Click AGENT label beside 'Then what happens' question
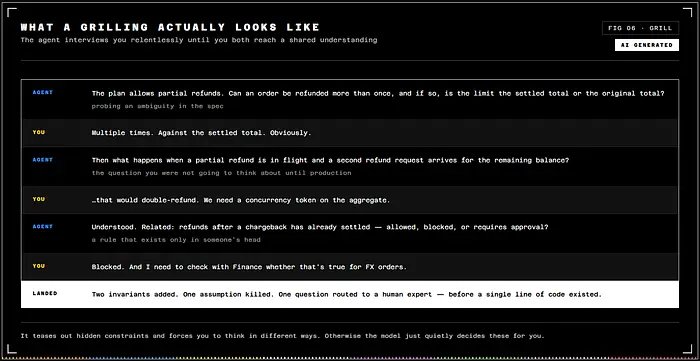Image resolution: width=700 pixels, height=361 pixels. [x=42, y=160]
